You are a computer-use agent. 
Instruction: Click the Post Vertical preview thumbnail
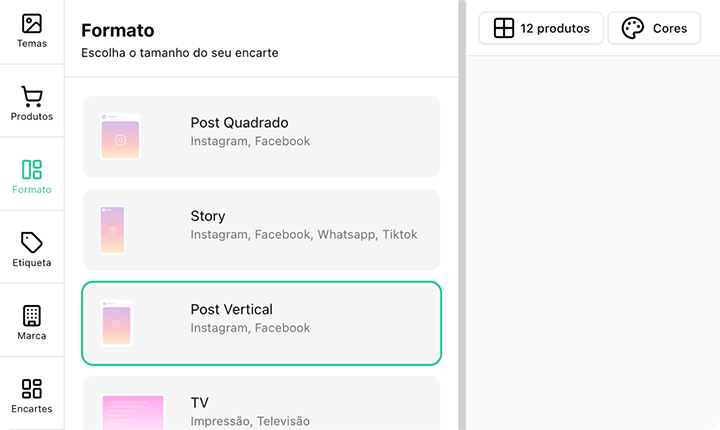pos(117,324)
